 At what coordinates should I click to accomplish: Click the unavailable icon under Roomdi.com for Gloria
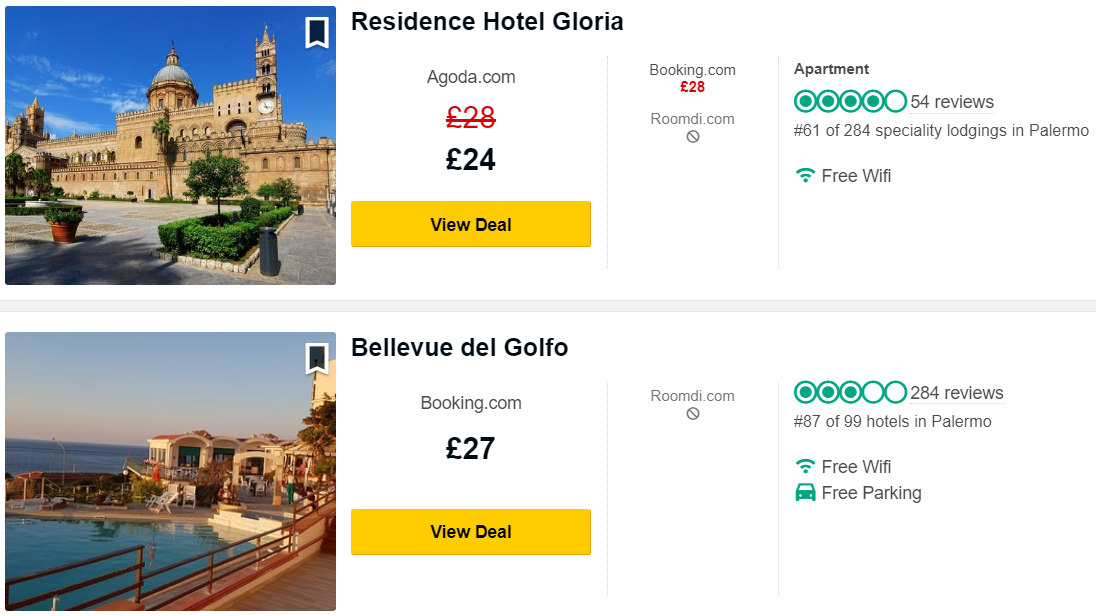692,137
